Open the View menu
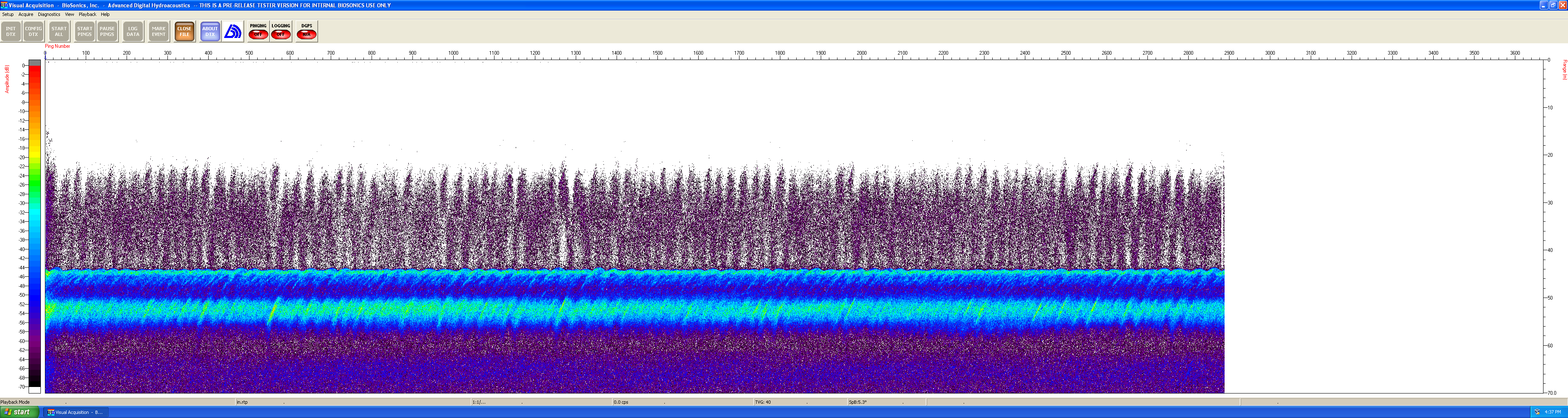This screenshot has height=418, width=1568. click(x=69, y=15)
